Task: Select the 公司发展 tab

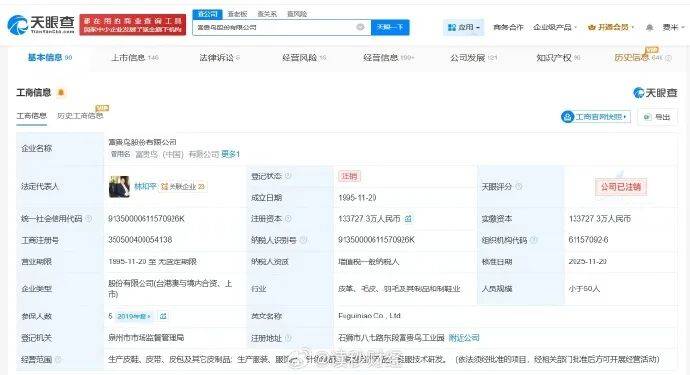Action: (x=473, y=58)
